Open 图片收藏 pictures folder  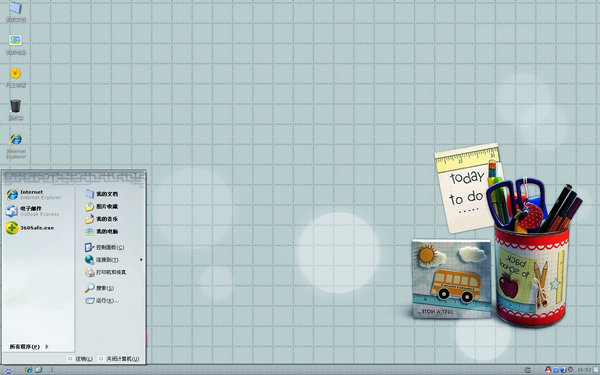tap(101, 207)
